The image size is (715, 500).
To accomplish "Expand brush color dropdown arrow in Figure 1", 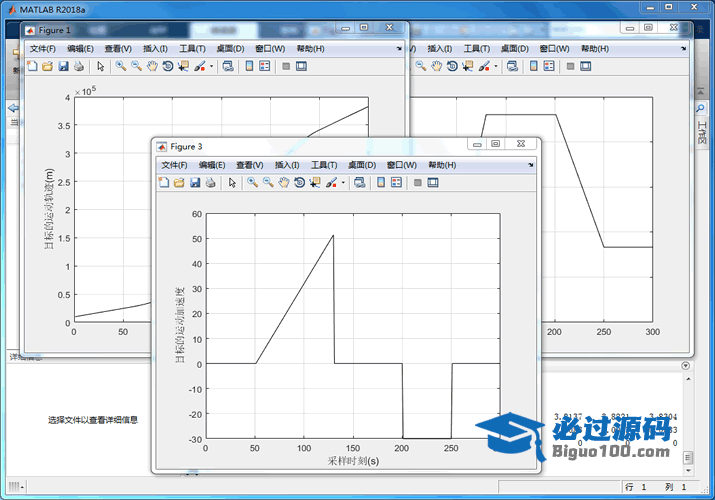I will tap(211, 67).
